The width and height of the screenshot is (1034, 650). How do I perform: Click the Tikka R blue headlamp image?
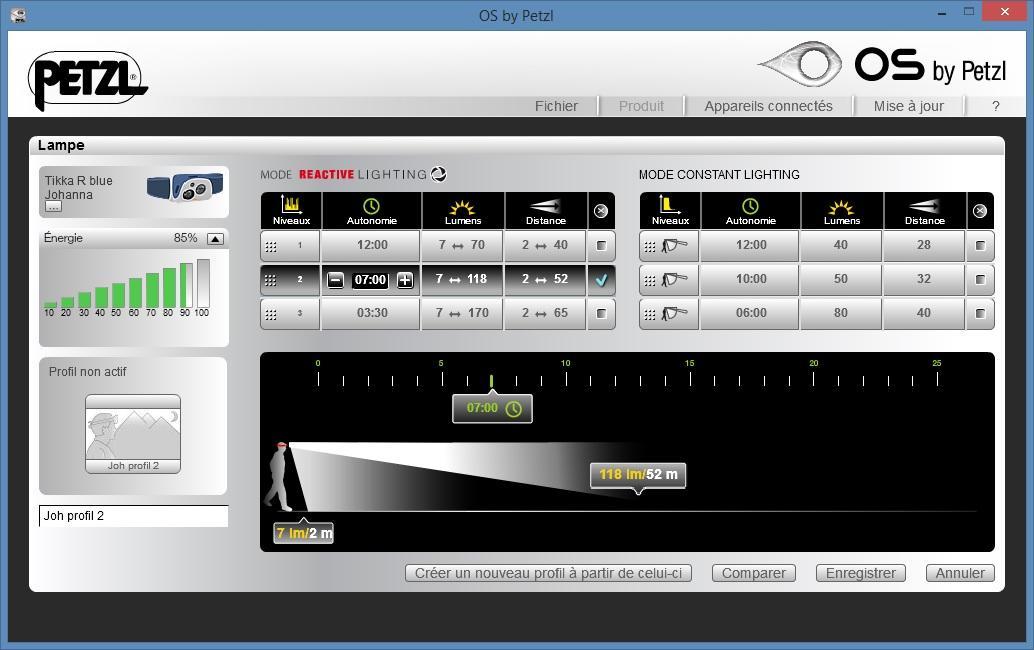(x=184, y=187)
